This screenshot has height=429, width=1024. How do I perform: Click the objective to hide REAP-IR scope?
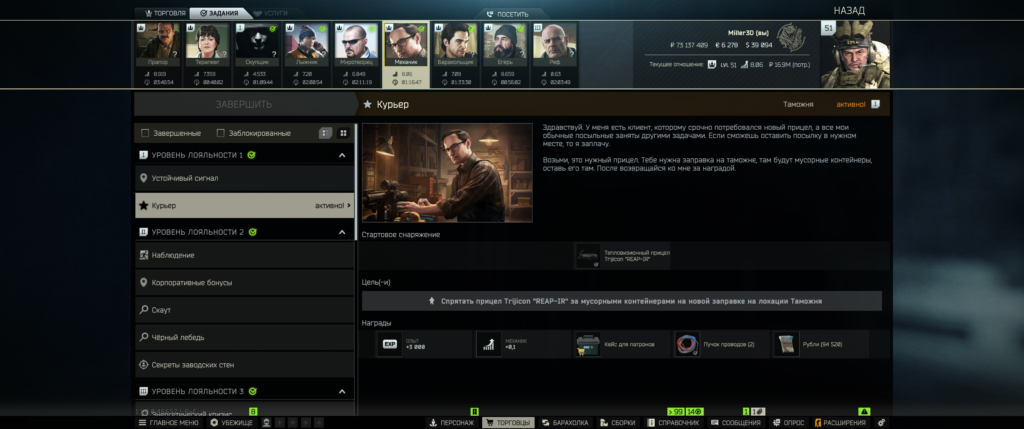coord(622,301)
